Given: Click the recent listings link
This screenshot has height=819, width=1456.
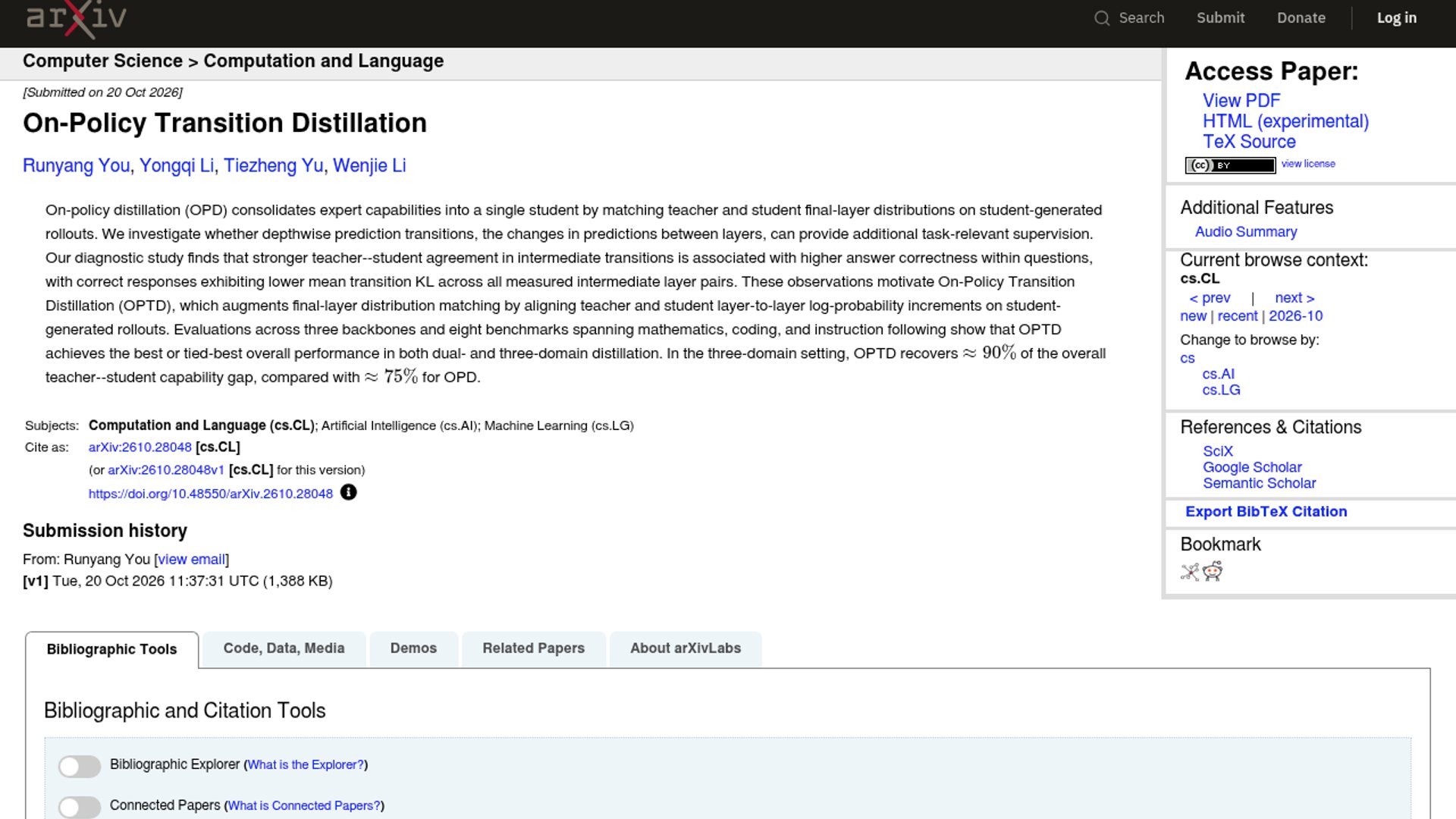Looking at the screenshot, I should 1238,316.
